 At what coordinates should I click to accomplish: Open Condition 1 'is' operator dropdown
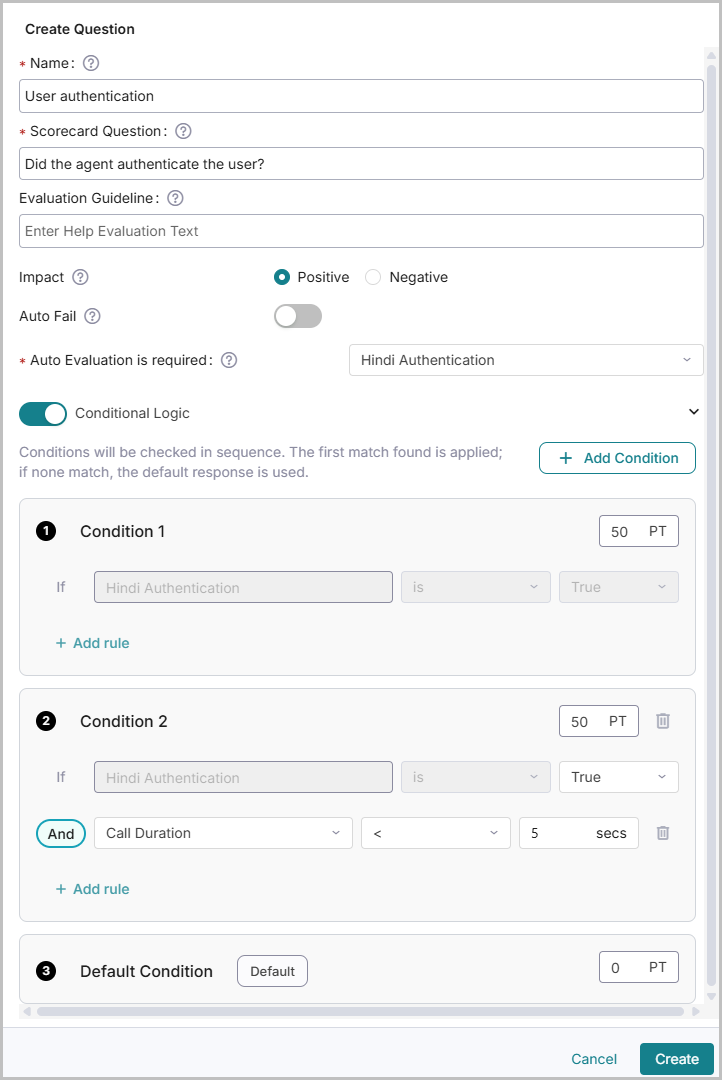(x=476, y=588)
